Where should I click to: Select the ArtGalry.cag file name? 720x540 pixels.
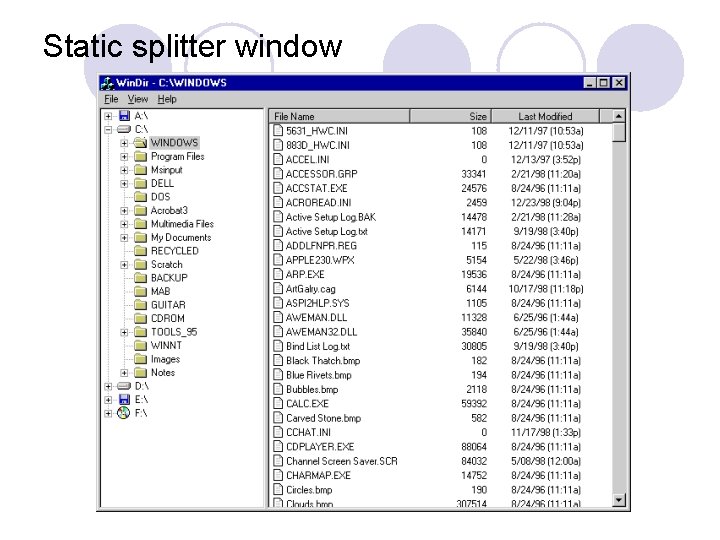pyautogui.click(x=310, y=289)
